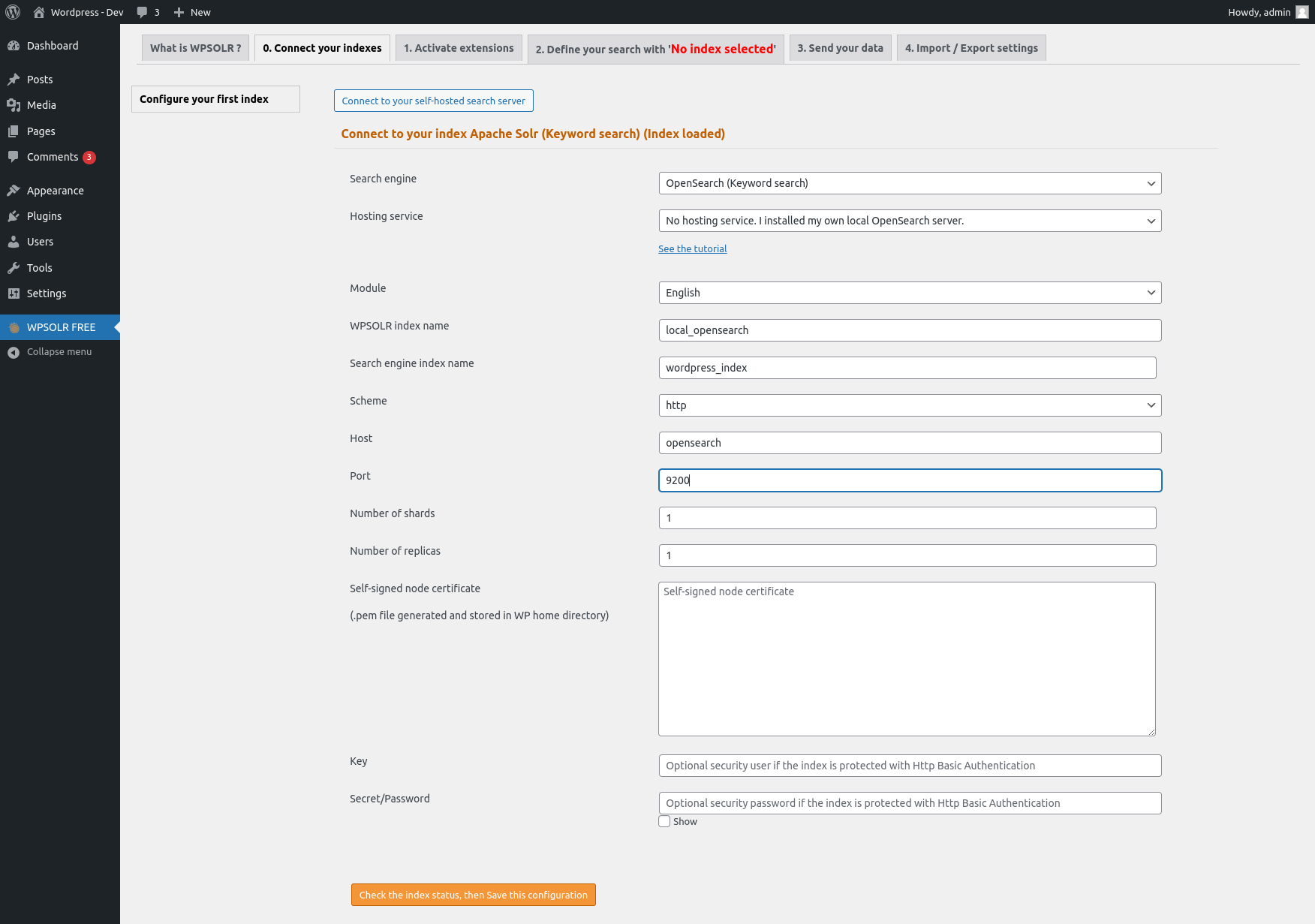
Task: Click WPSOLR FREE sidebar item
Action: tap(60, 327)
